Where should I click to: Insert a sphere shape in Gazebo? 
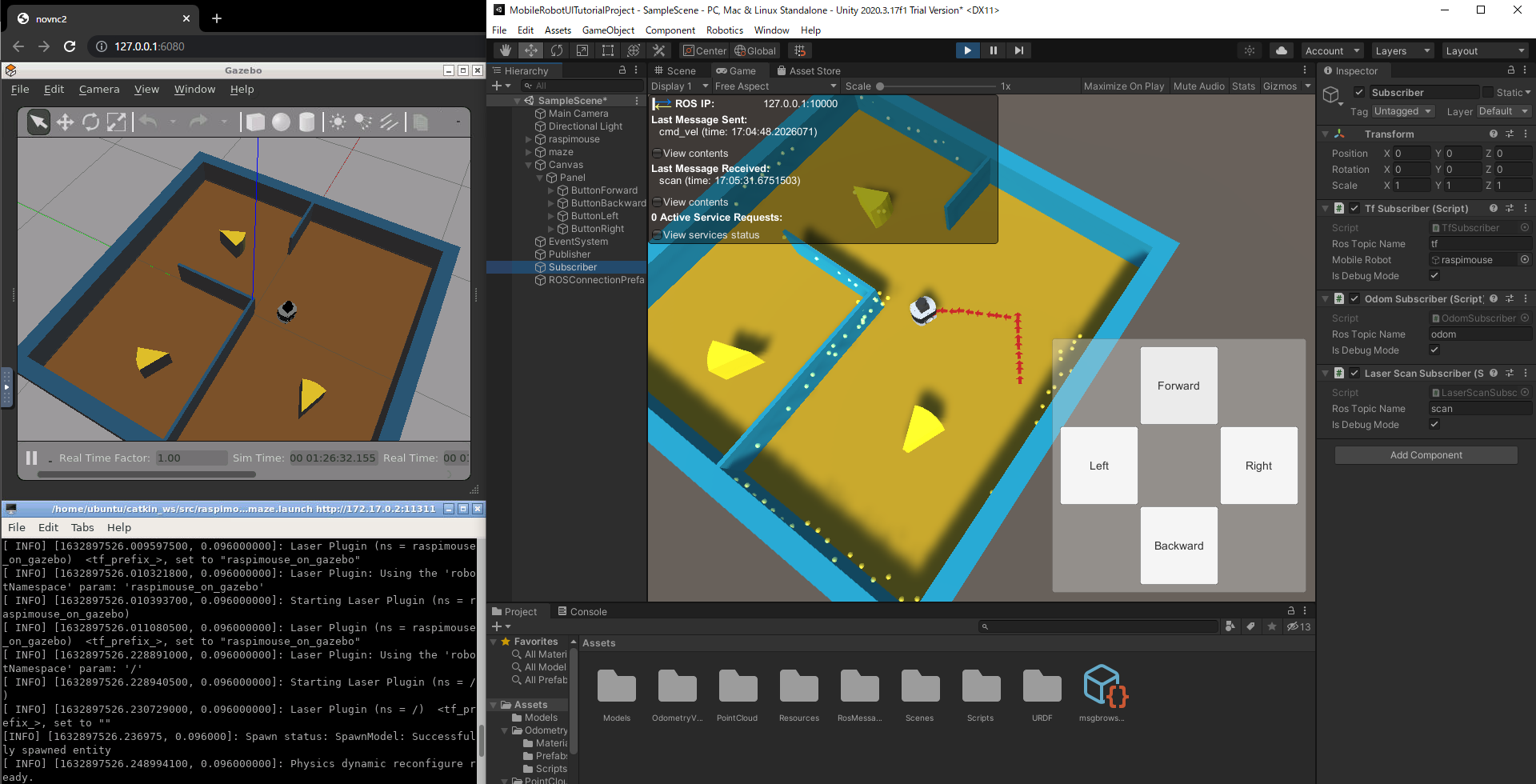coord(281,122)
